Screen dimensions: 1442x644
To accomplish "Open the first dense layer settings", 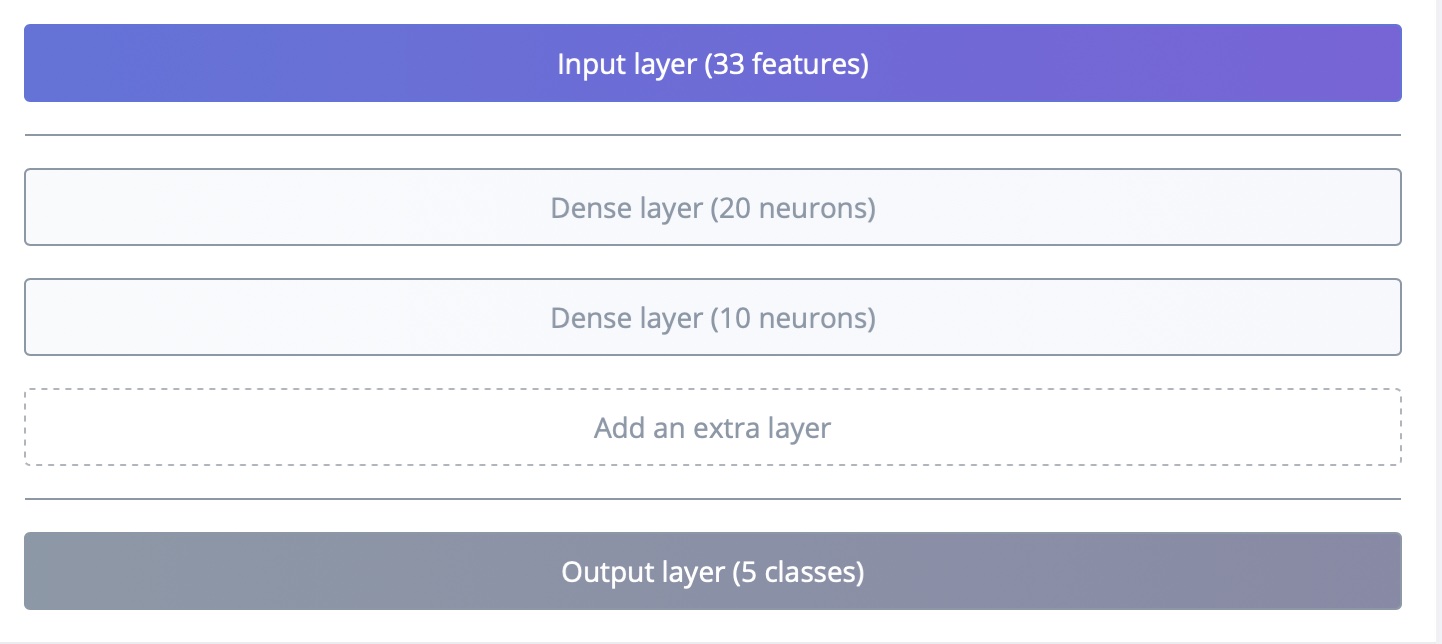I will point(712,208).
